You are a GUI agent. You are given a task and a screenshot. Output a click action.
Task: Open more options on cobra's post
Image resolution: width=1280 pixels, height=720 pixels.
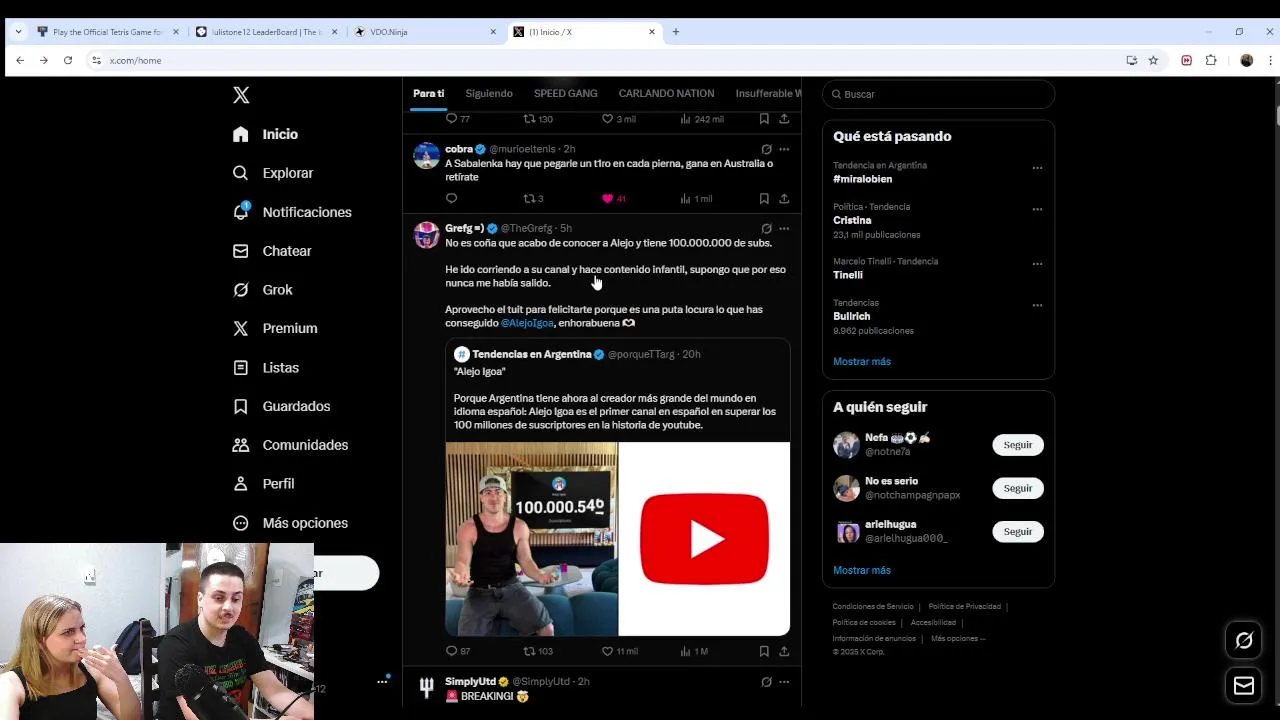pyautogui.click(x=784, y=149)
